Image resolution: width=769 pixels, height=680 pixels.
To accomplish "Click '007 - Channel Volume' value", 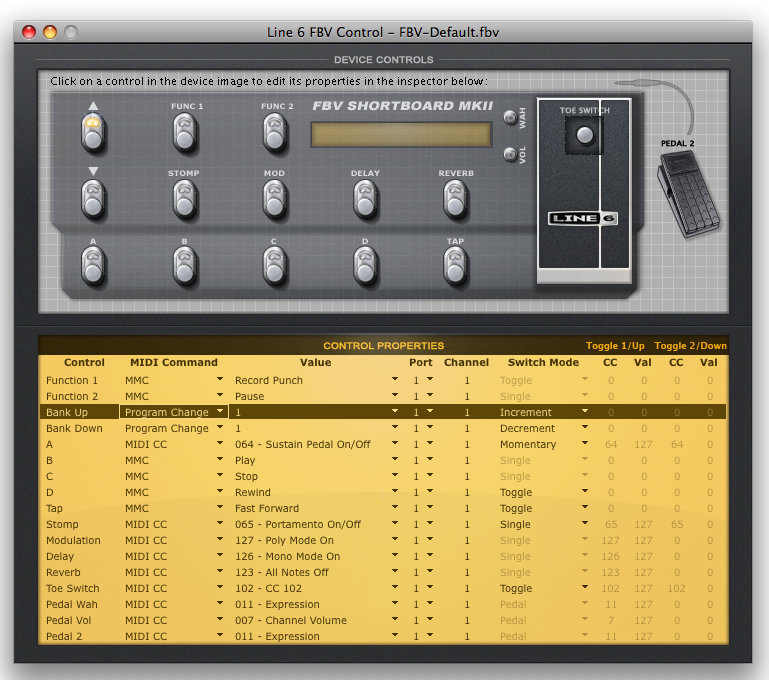I will pos(291,620).
